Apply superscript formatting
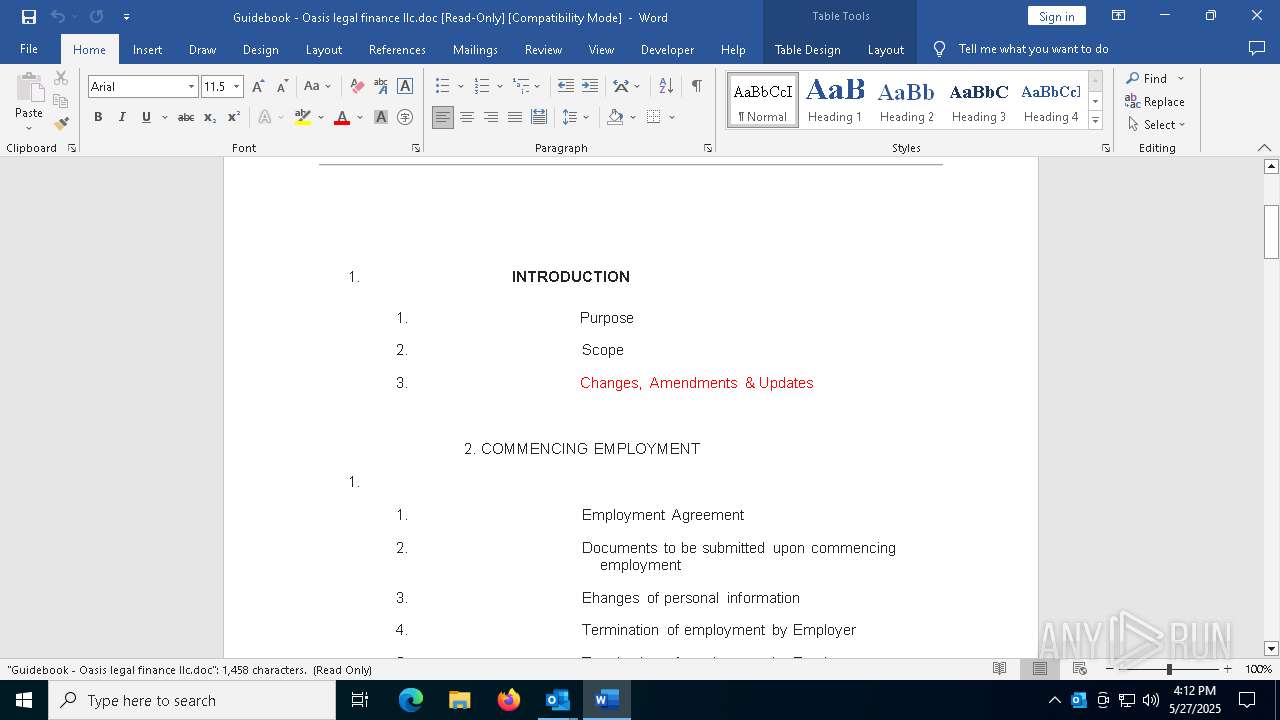The image size is (1280, 720). point(234,117)
